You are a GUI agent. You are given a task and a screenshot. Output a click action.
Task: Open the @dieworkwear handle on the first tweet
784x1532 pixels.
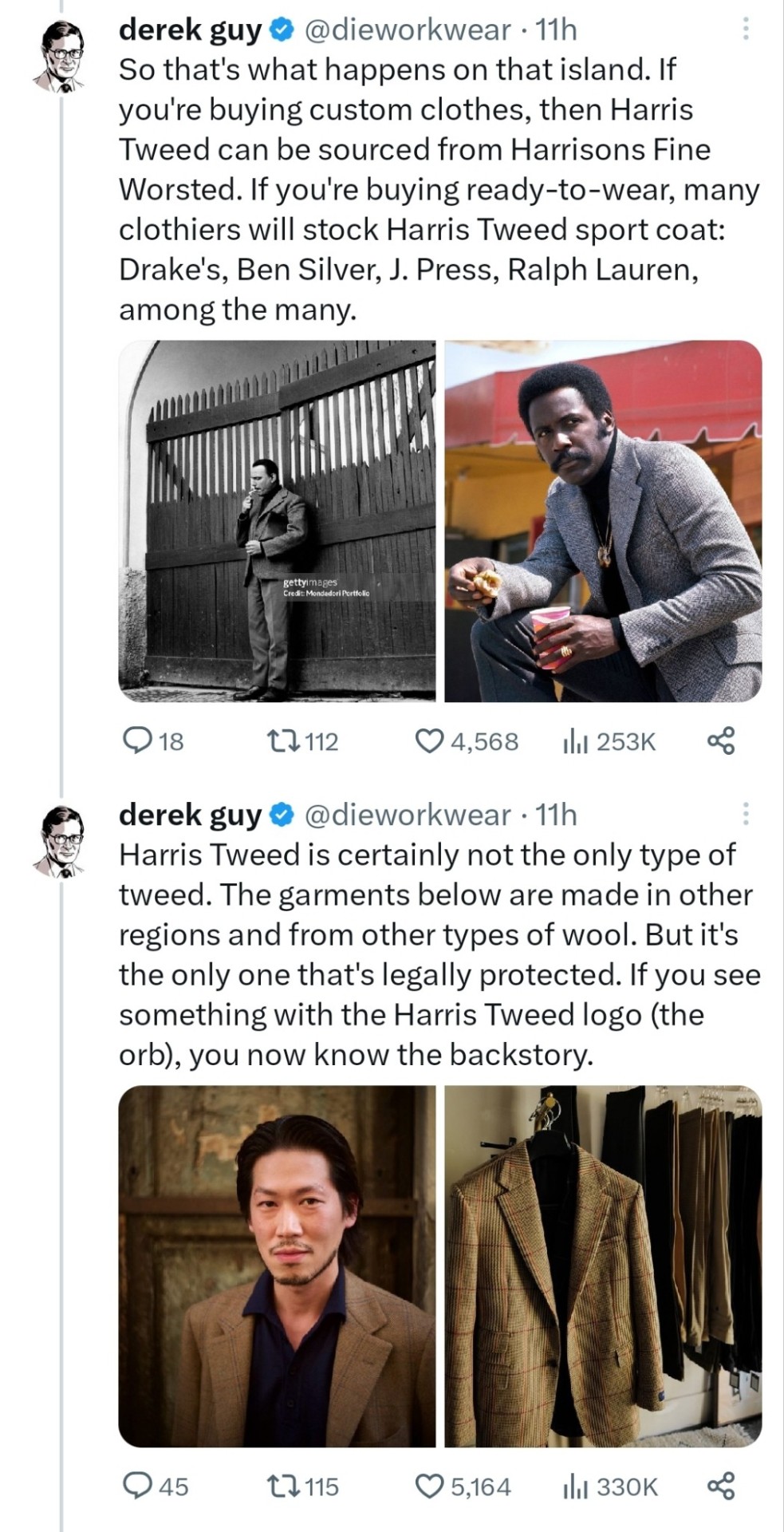click(407, 30)
